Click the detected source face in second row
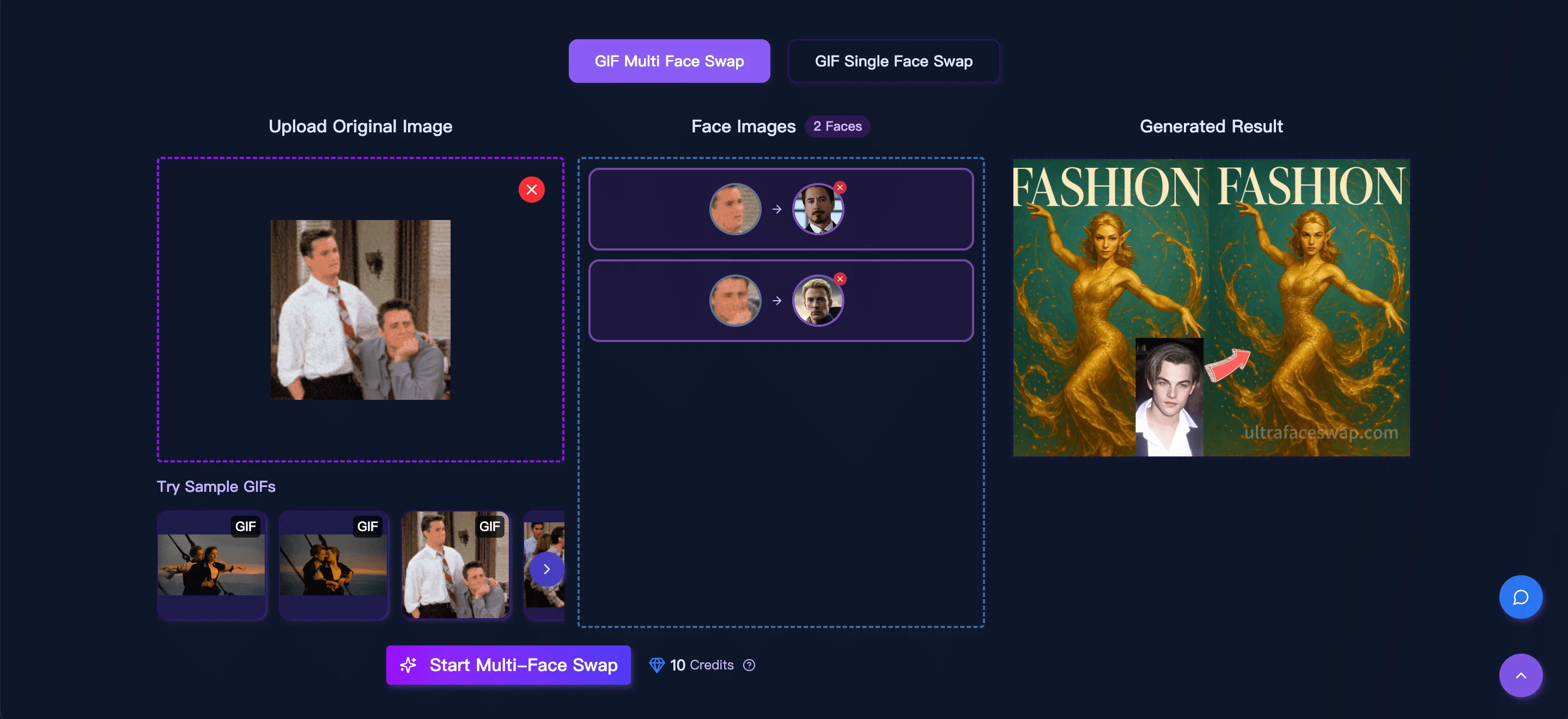The image size is (1568, 719). point(736,300)
